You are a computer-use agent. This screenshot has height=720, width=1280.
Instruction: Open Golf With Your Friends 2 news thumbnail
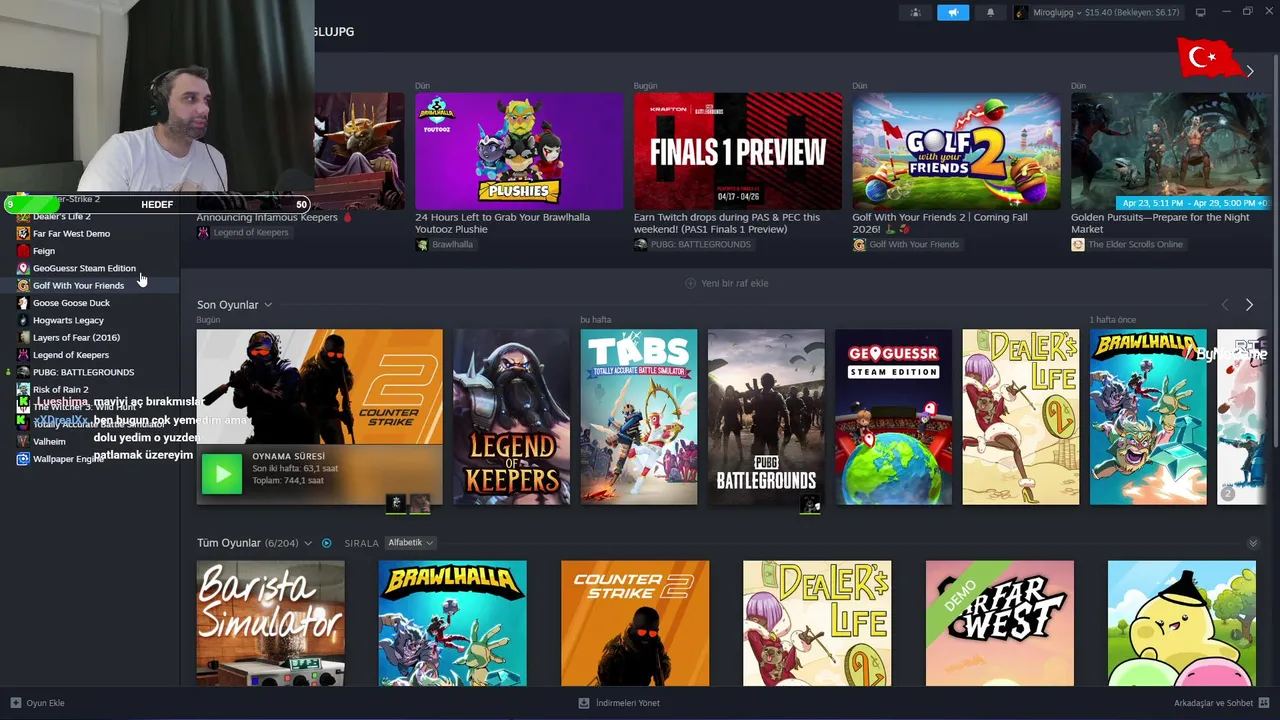[956, 151]
